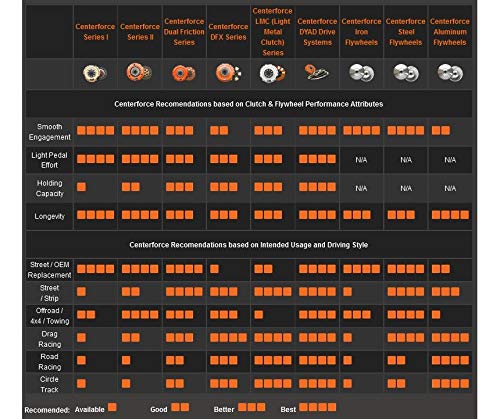Click the "Holding Capacity" row label
Image resolution: width=500 pixels, height=419 pixels.
(49, 188)
